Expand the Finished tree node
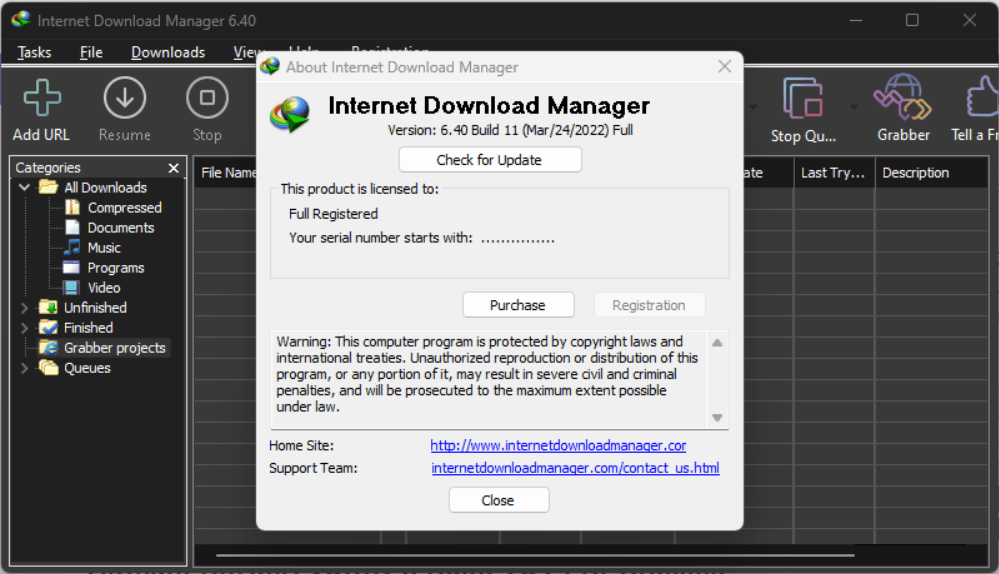This screenshot has width=999, height=574. [25, 328]
